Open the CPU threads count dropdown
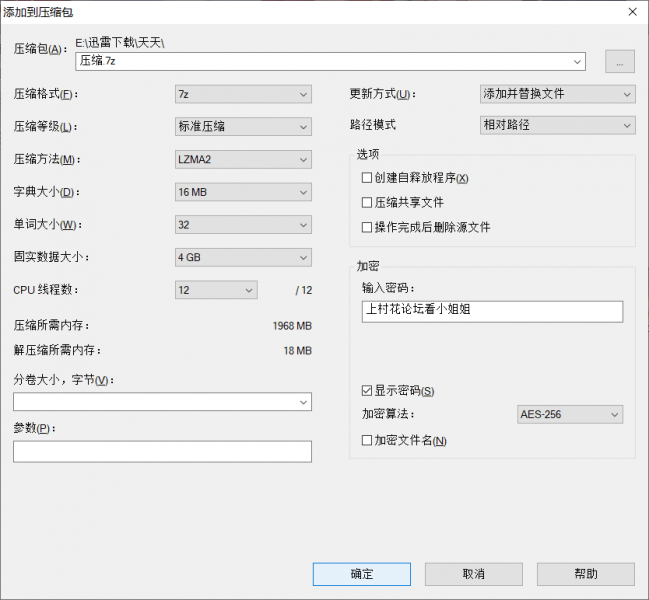The width and height of the screenshot is (649, 600). coord(216,290)
